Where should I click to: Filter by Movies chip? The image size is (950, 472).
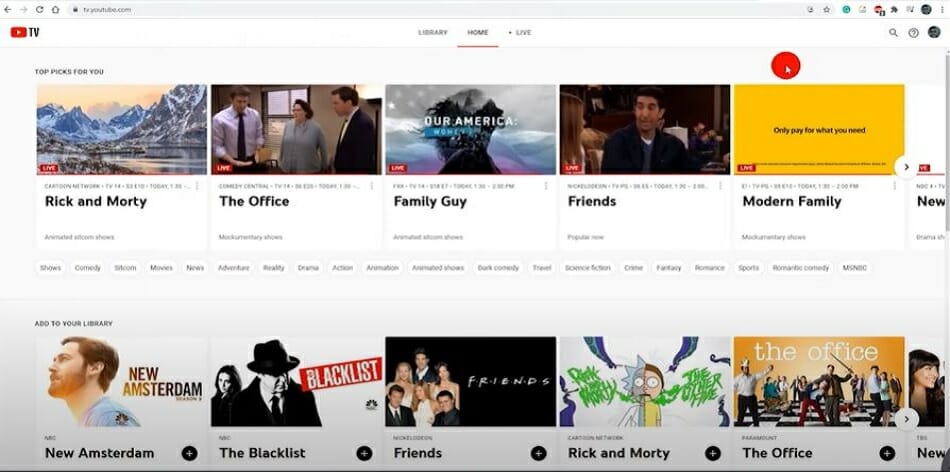coord(161,268)
